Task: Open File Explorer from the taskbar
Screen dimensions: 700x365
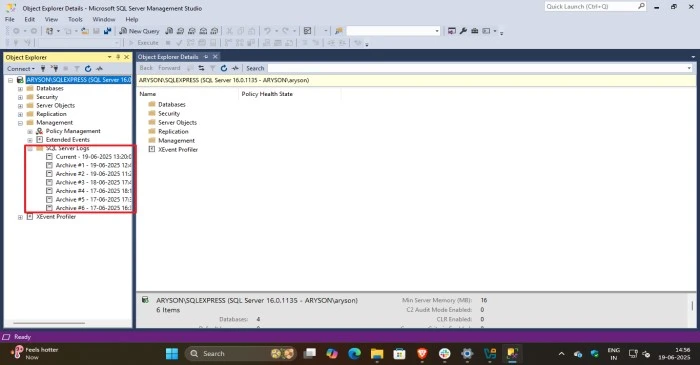Action: tap(377, 354)
